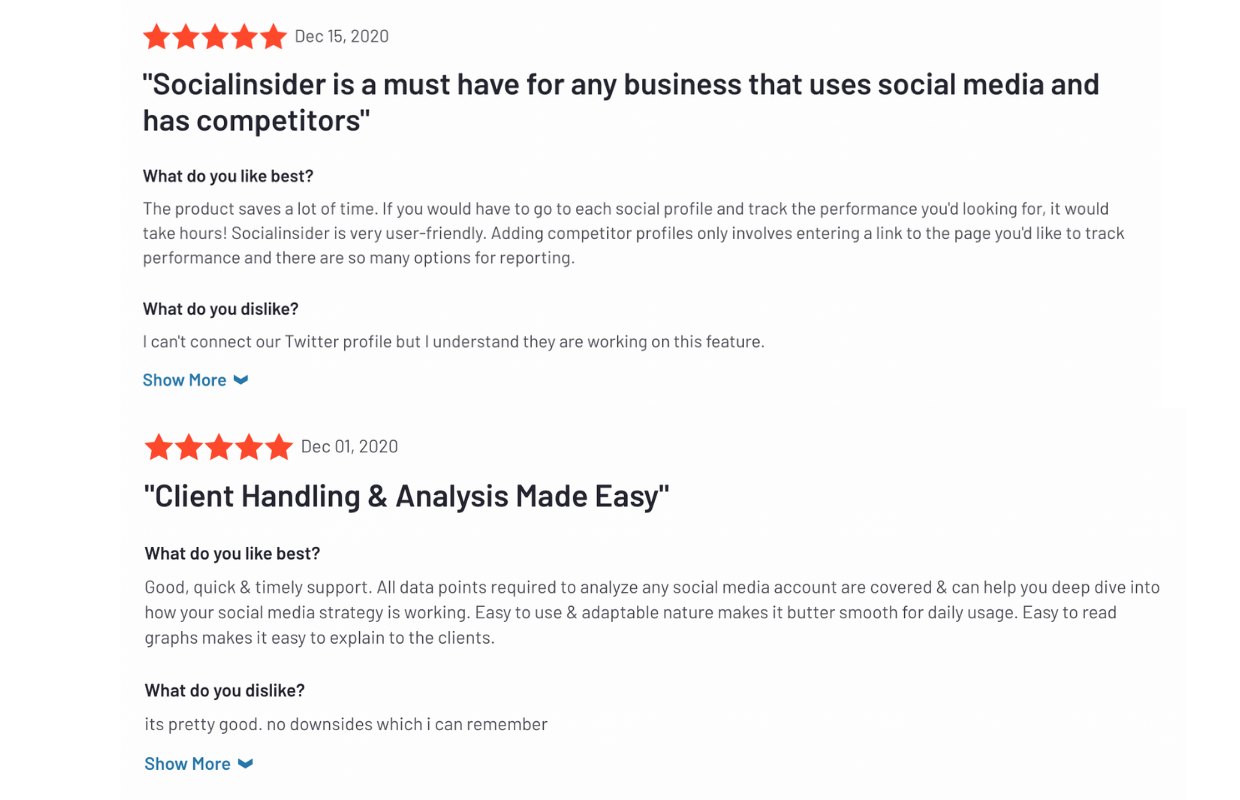The height and width of the screenshot is (800, 1240).
Task: Click the third star of the Dec 01 review
Action: (218, 447)
